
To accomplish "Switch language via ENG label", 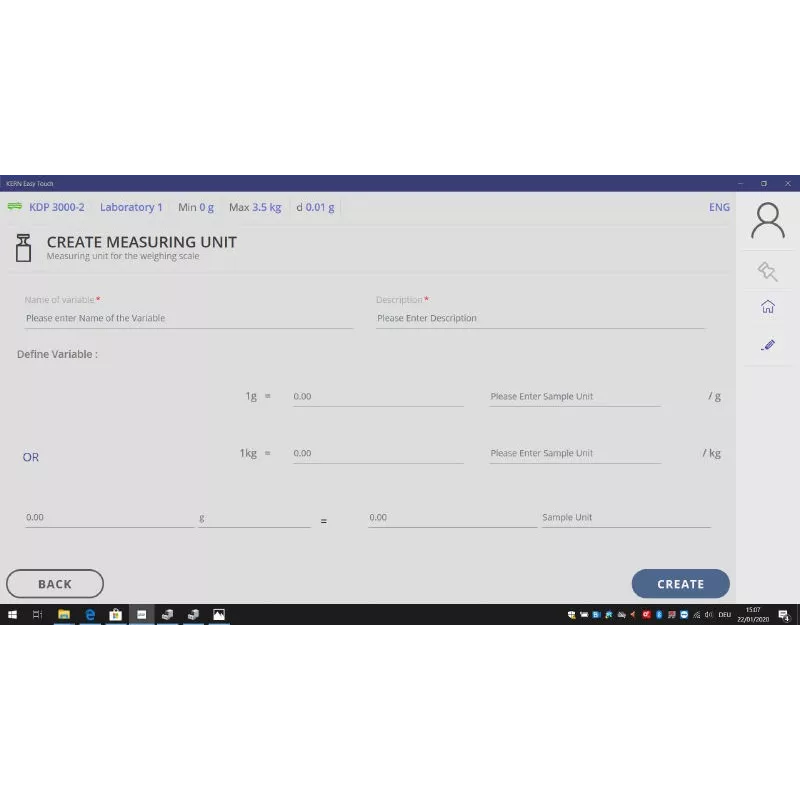I will (x=719, y=207).
